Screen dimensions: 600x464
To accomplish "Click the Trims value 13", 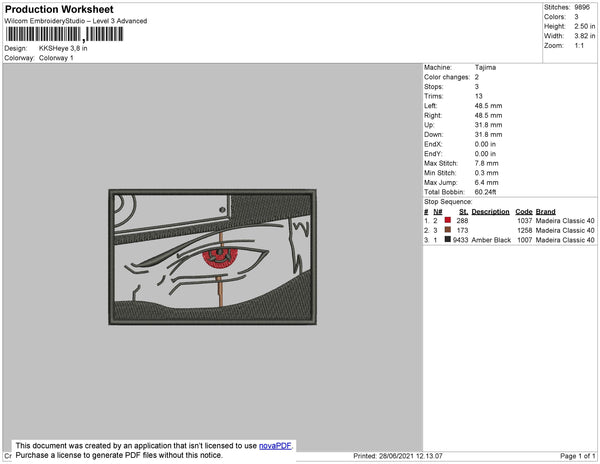I will coord(478,96).
